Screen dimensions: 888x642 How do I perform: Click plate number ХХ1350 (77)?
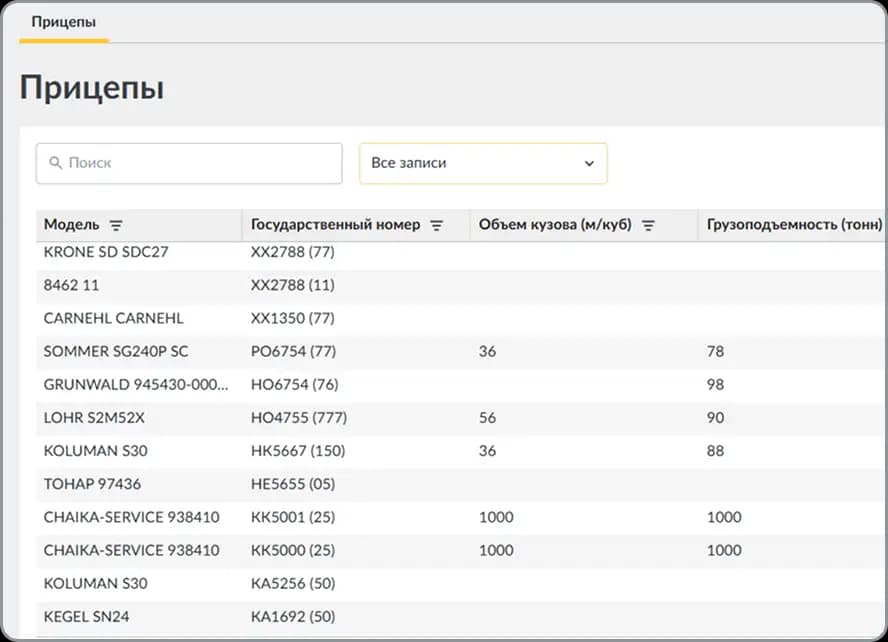pos(293,318)
